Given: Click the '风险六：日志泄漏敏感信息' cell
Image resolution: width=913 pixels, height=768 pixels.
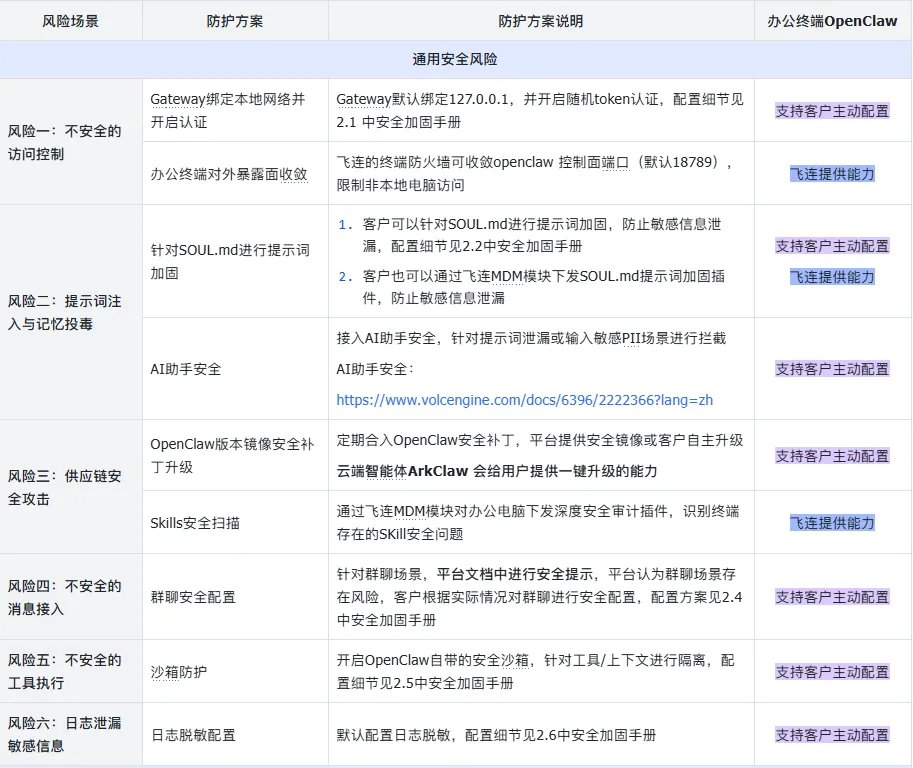Looking at the screenshot, I should pyautogui.click(x=70, y=734).
